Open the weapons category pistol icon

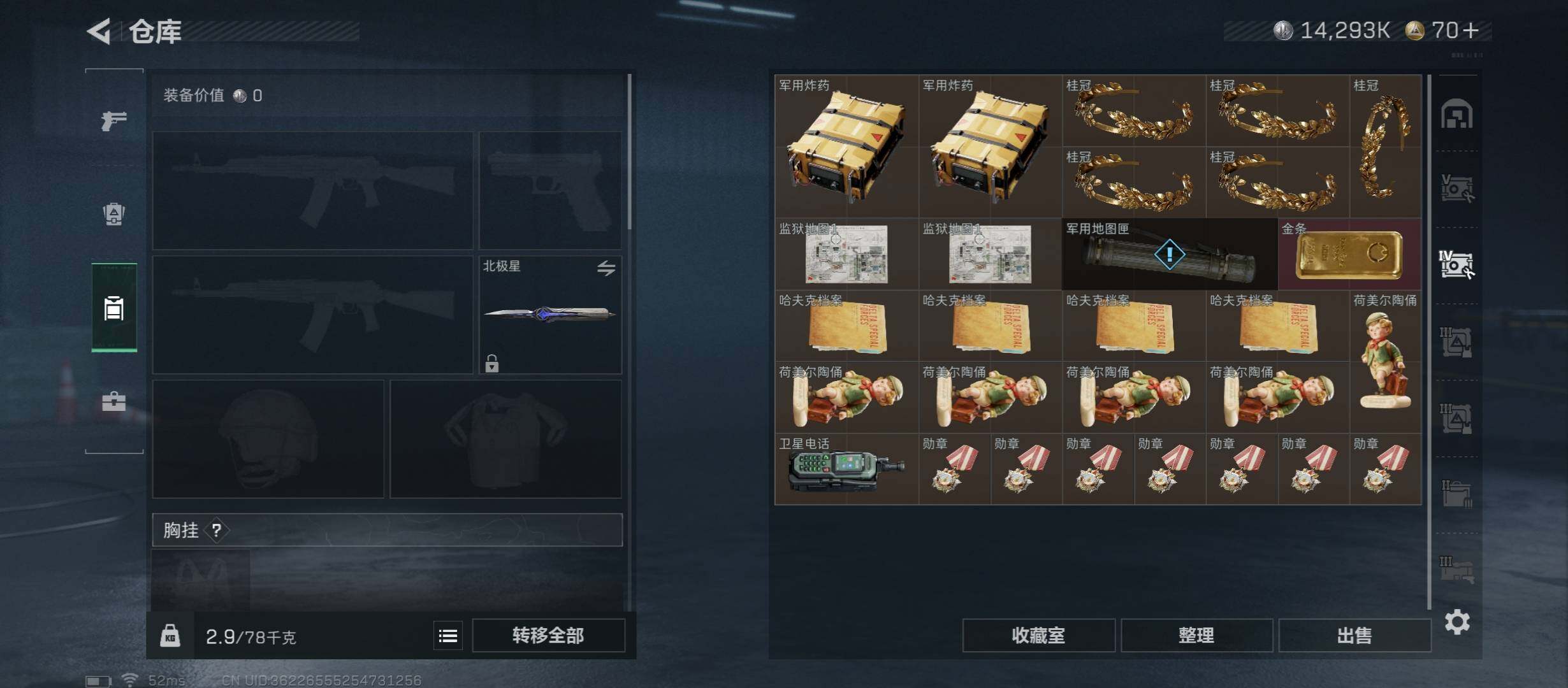[x=113, y=120]
